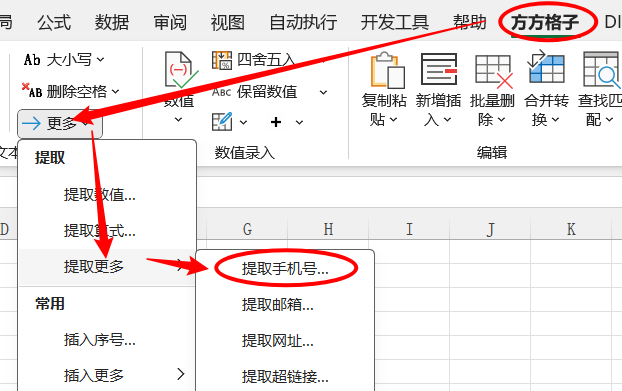622x391 pixels.
Task: Click the 四舍五入 rounding icon
Action: (x=222, y=60)
